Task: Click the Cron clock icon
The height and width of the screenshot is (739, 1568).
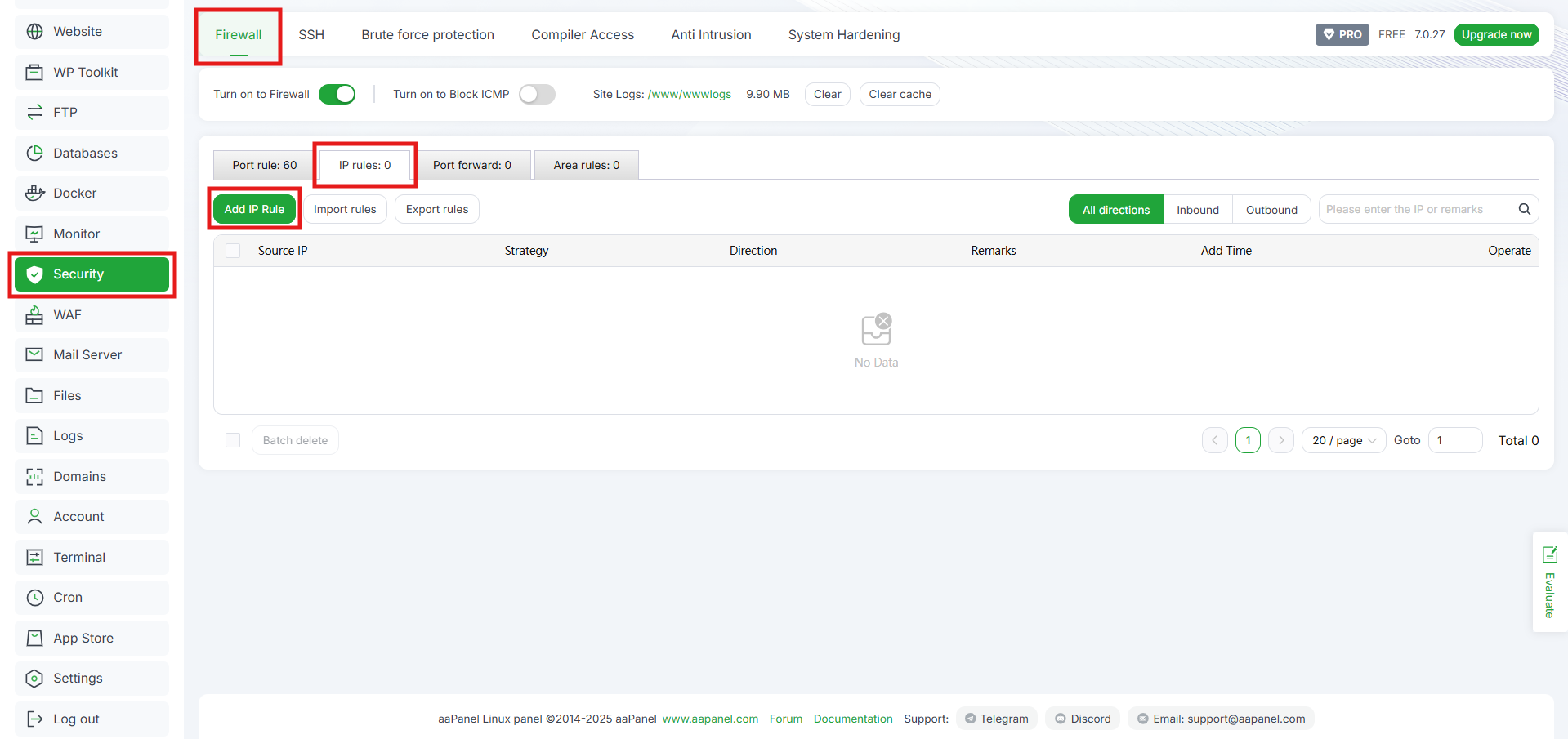Action: click(x=34, y=598)
